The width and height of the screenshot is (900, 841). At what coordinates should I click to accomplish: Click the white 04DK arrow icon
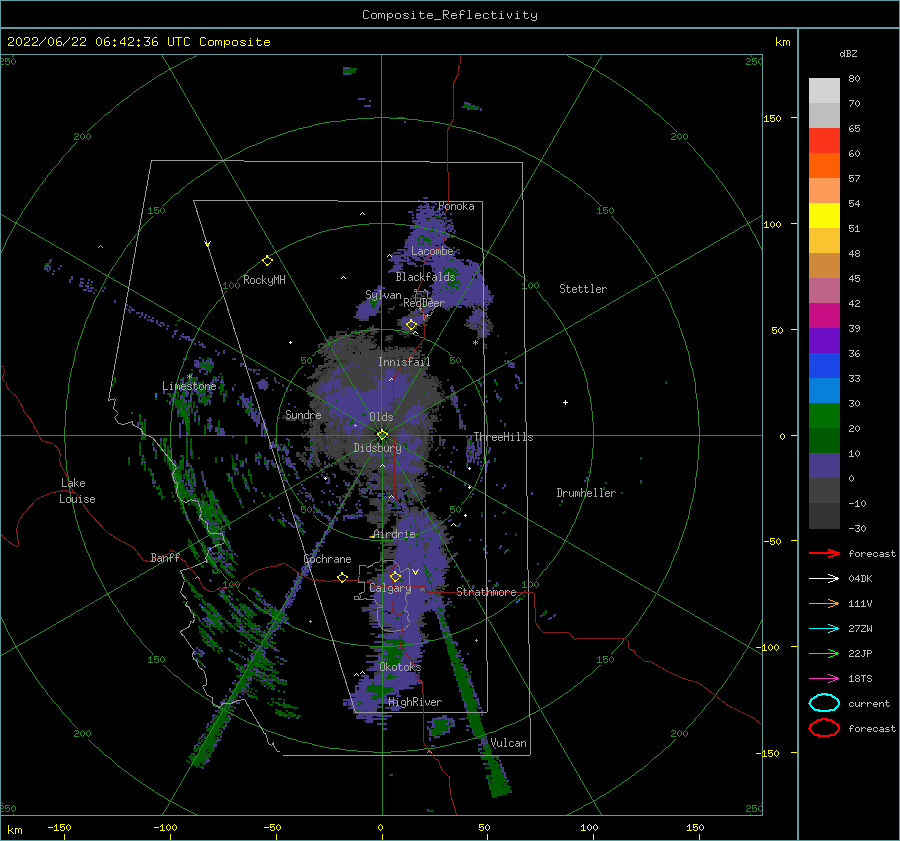824,578
